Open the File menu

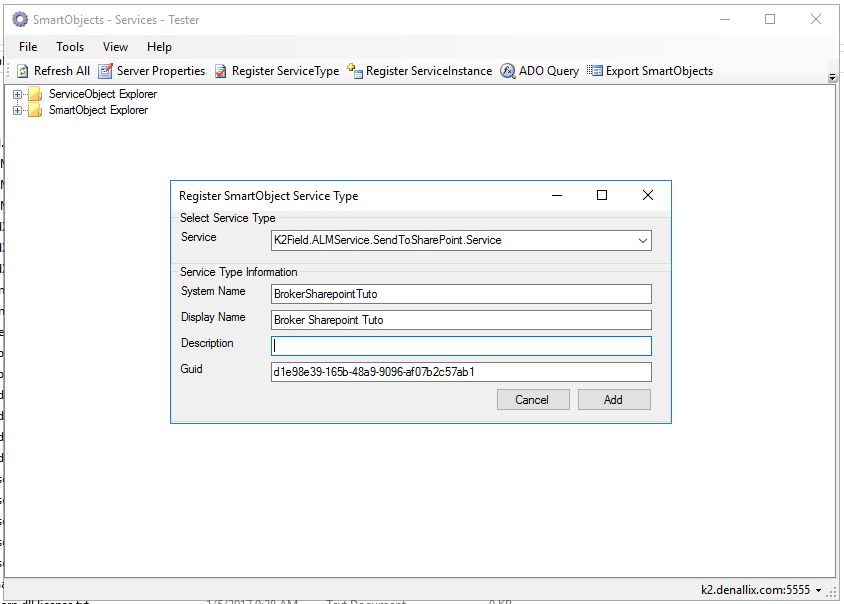tap(27, 46)
